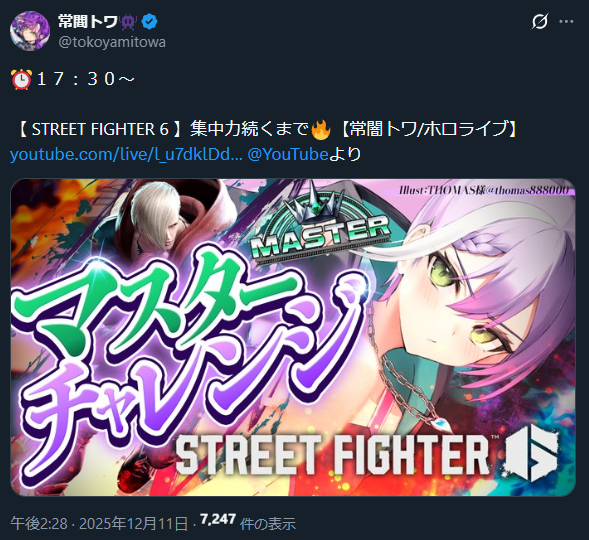Image resolution: width=589 pixels, height=540 pixels.
Task: Click the alarm clock emoji
Action: [x=21, y=79]
